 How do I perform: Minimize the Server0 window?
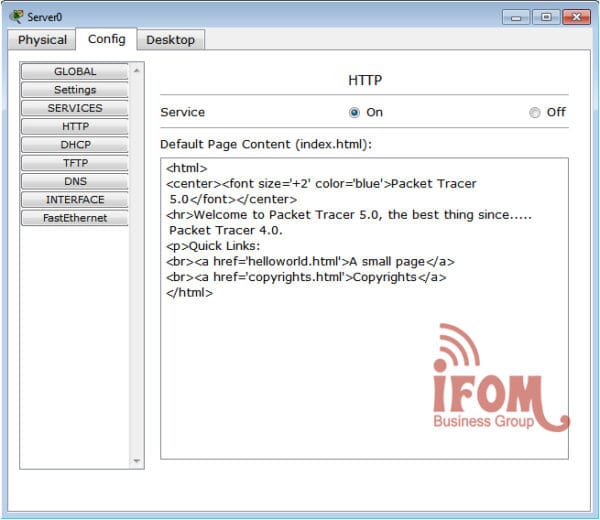tap(518, 16)
